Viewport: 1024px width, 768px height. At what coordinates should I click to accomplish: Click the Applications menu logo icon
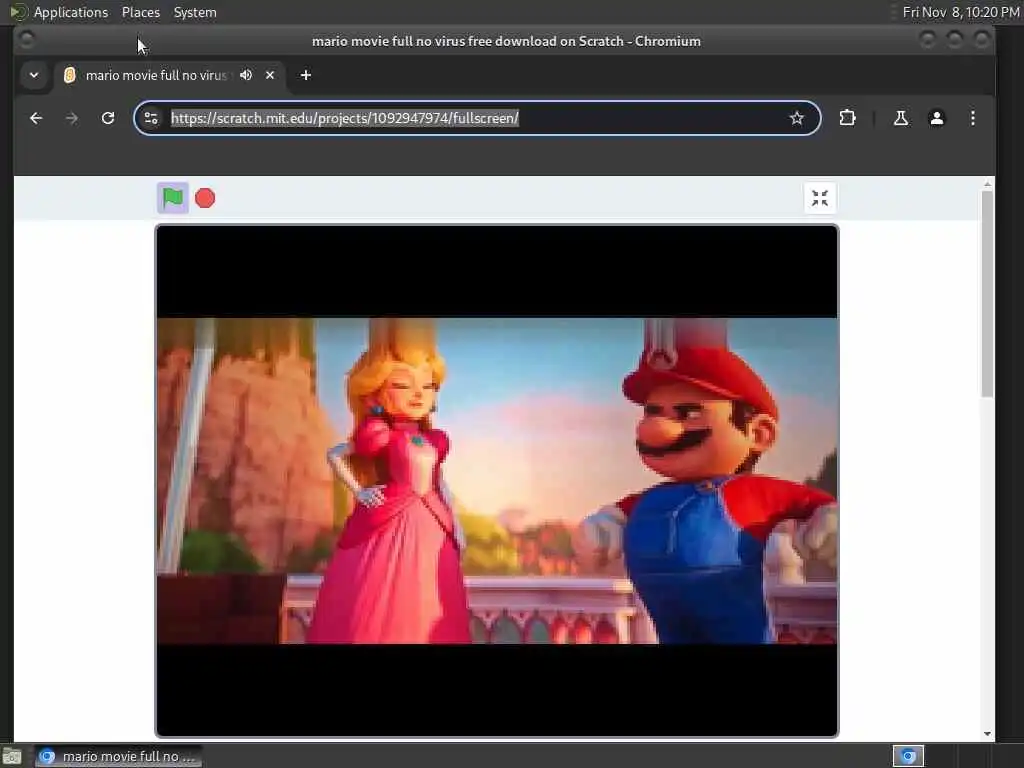pos(18,12)
